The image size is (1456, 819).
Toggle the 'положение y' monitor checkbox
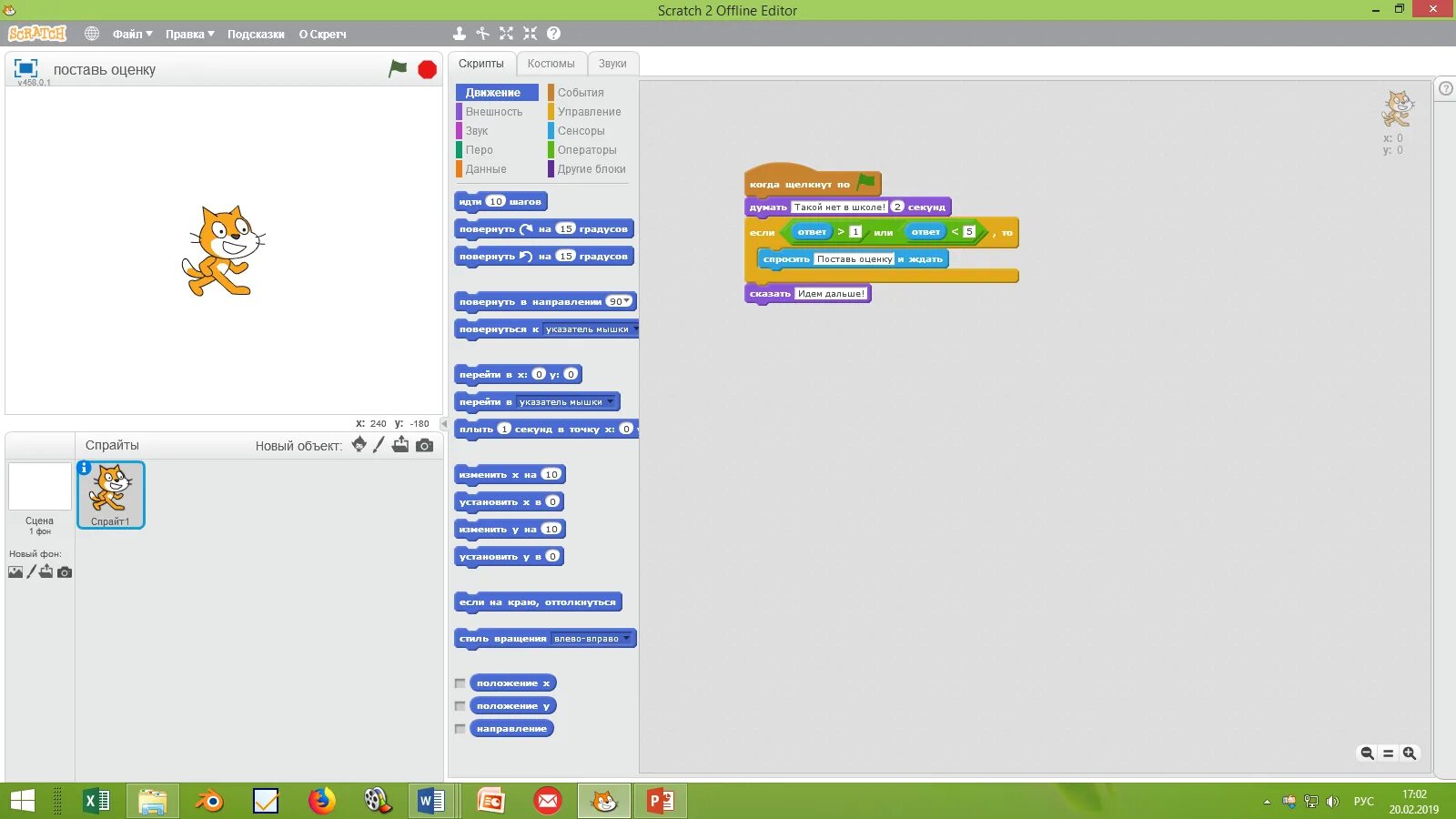pyautogui.click(x=460, y=706)
